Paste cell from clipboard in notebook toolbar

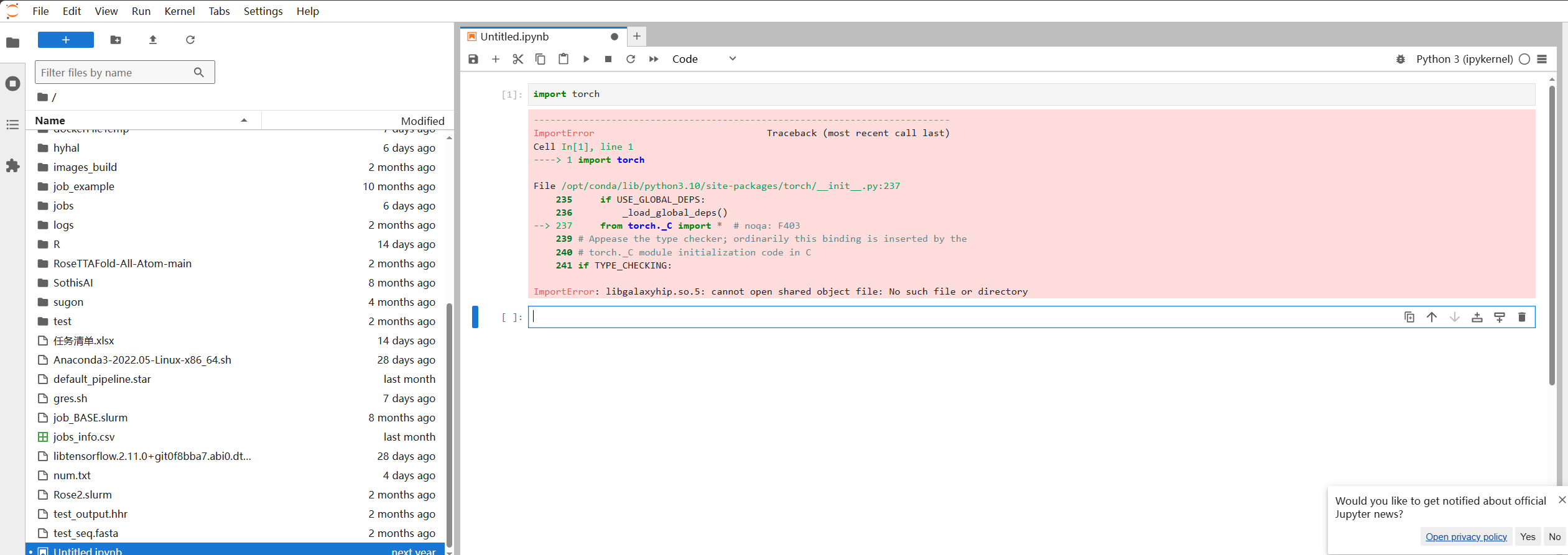point(564,59)
